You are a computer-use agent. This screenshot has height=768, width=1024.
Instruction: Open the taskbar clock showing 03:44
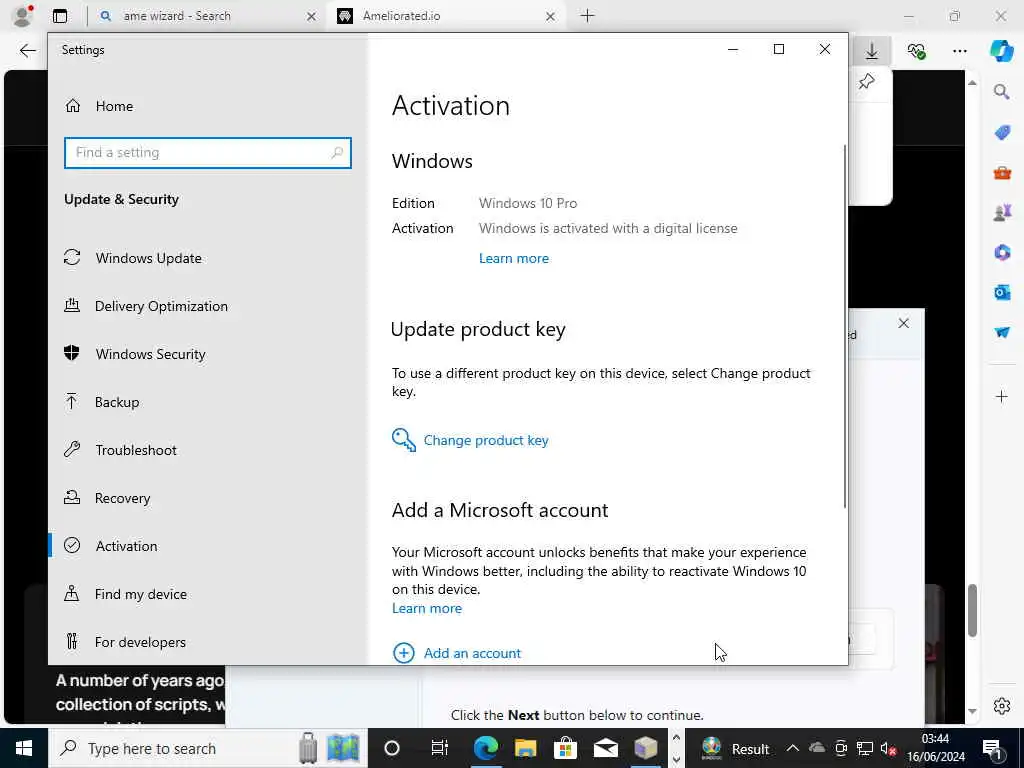pos(935,748)
